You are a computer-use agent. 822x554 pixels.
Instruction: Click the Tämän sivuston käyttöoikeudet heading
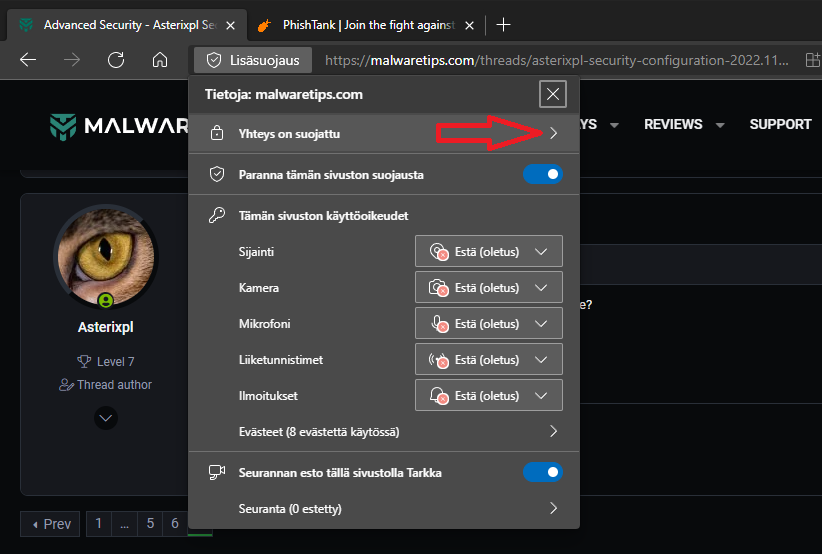click(x=323, y=215)
